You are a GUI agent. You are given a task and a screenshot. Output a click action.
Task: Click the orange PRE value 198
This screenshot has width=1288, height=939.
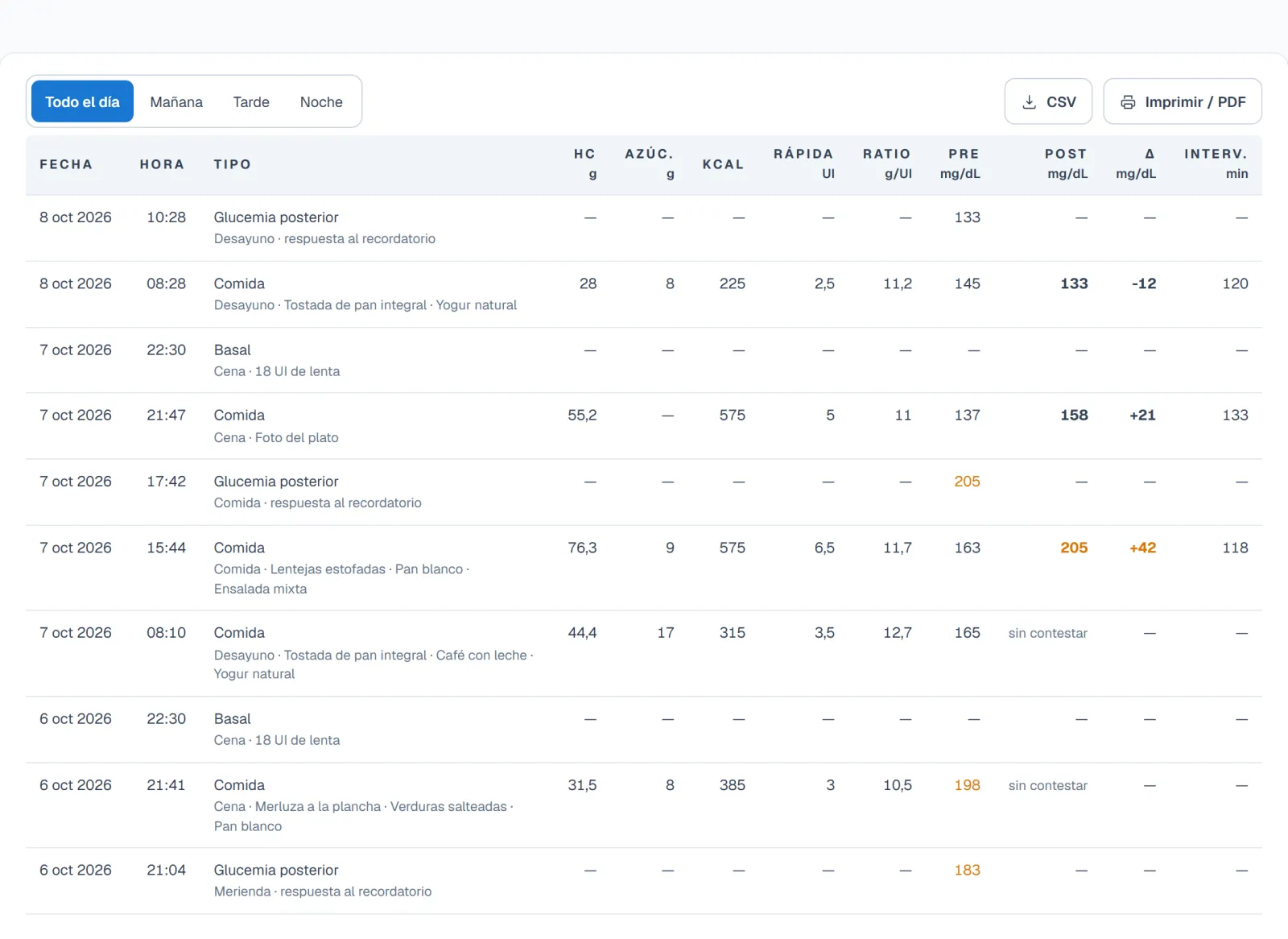[x=967, y=785]
